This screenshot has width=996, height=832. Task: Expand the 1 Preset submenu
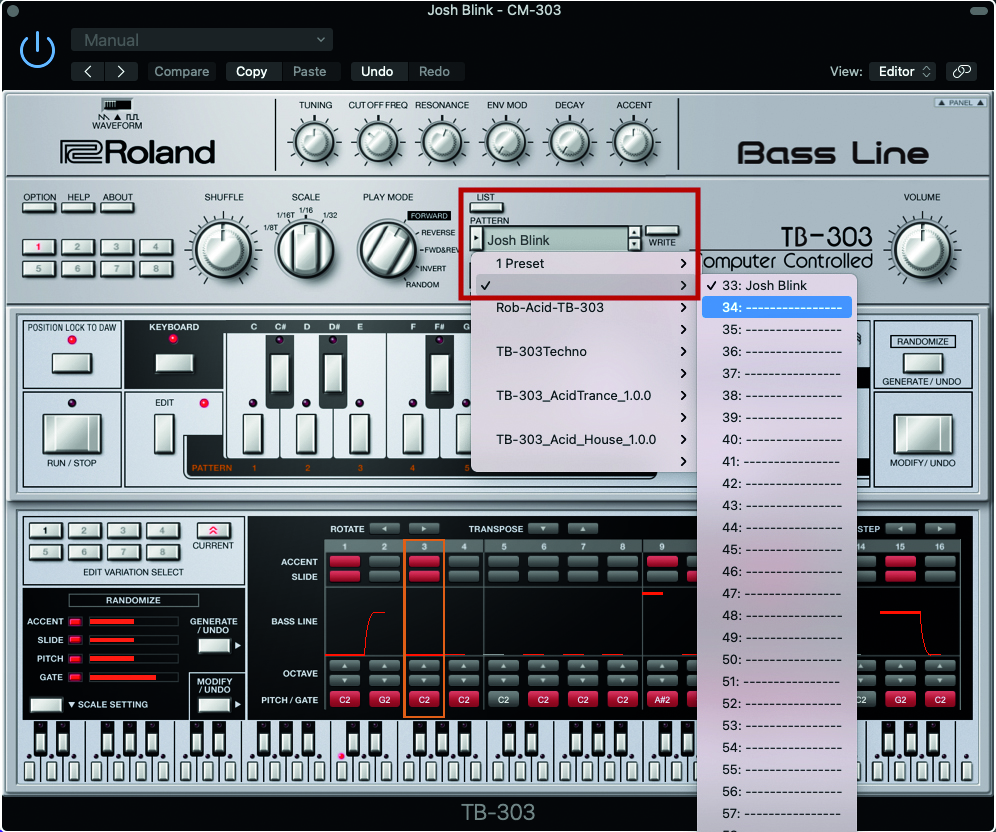(584, 264)
